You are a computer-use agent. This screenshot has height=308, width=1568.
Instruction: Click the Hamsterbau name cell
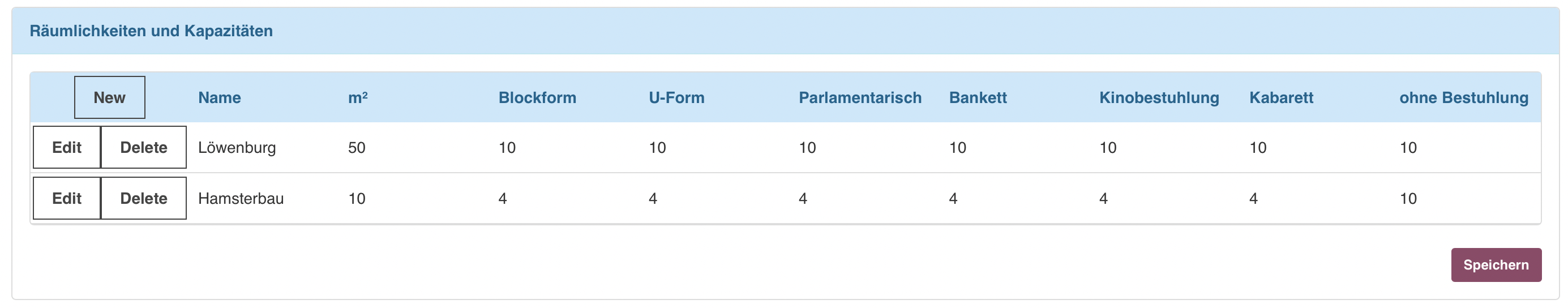pos(241,198)
